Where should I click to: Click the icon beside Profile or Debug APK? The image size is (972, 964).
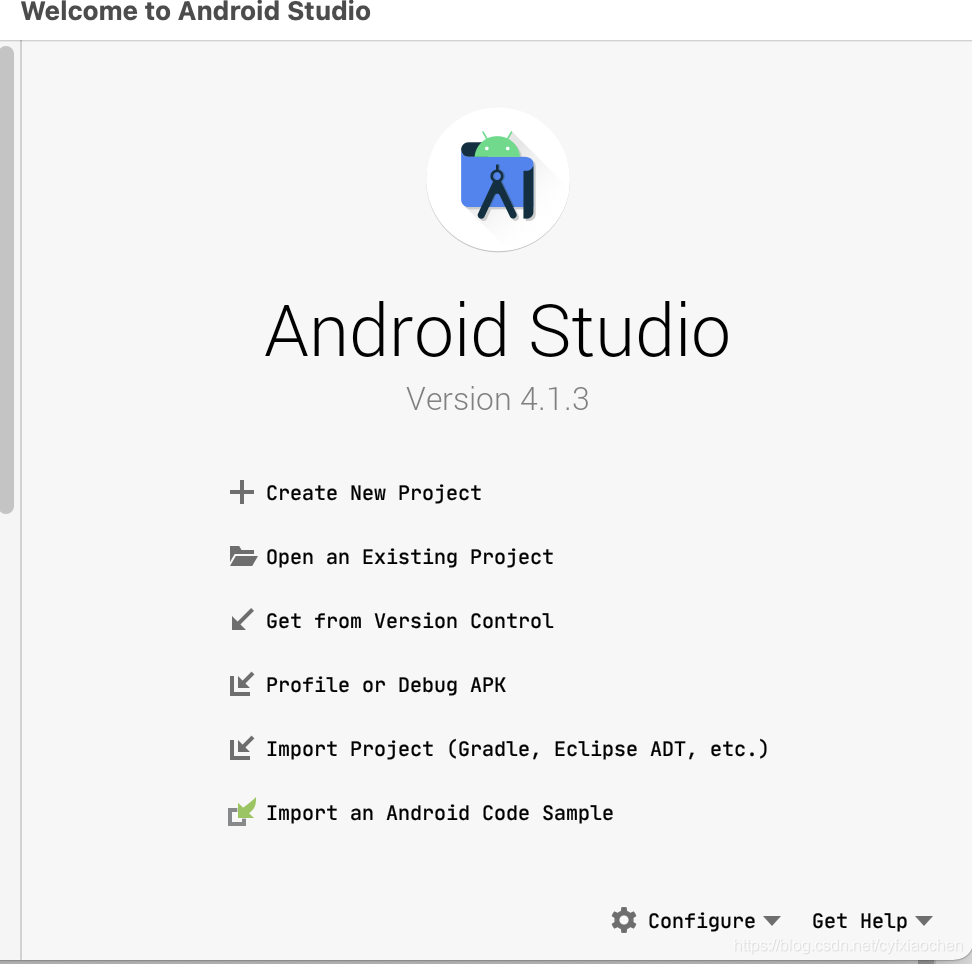tap(242, 684)
